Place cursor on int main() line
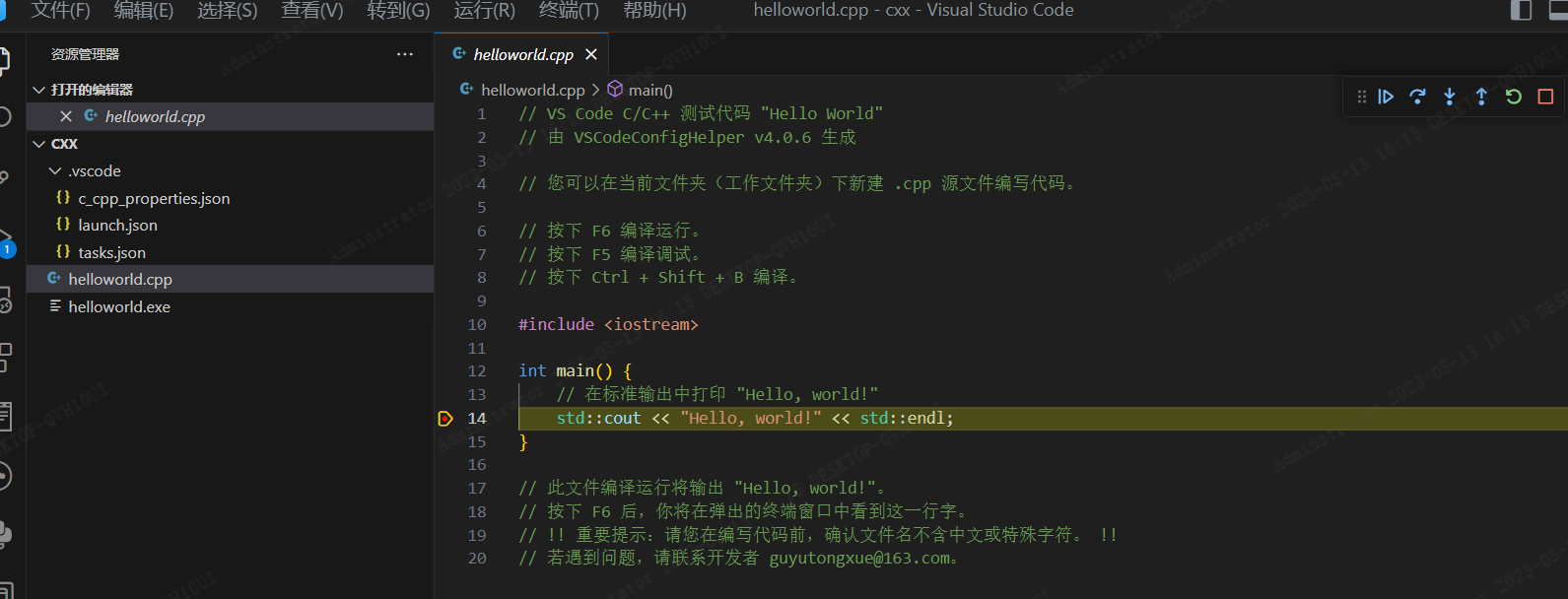Image resolution: width=1568 pixels, height=599 pixels. point(576,371)
